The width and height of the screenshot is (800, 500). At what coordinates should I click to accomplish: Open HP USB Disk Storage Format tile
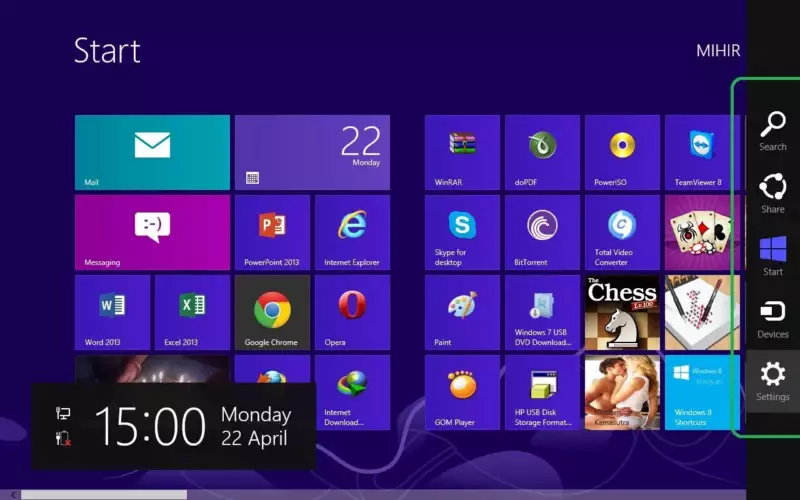tap(542, 392)
